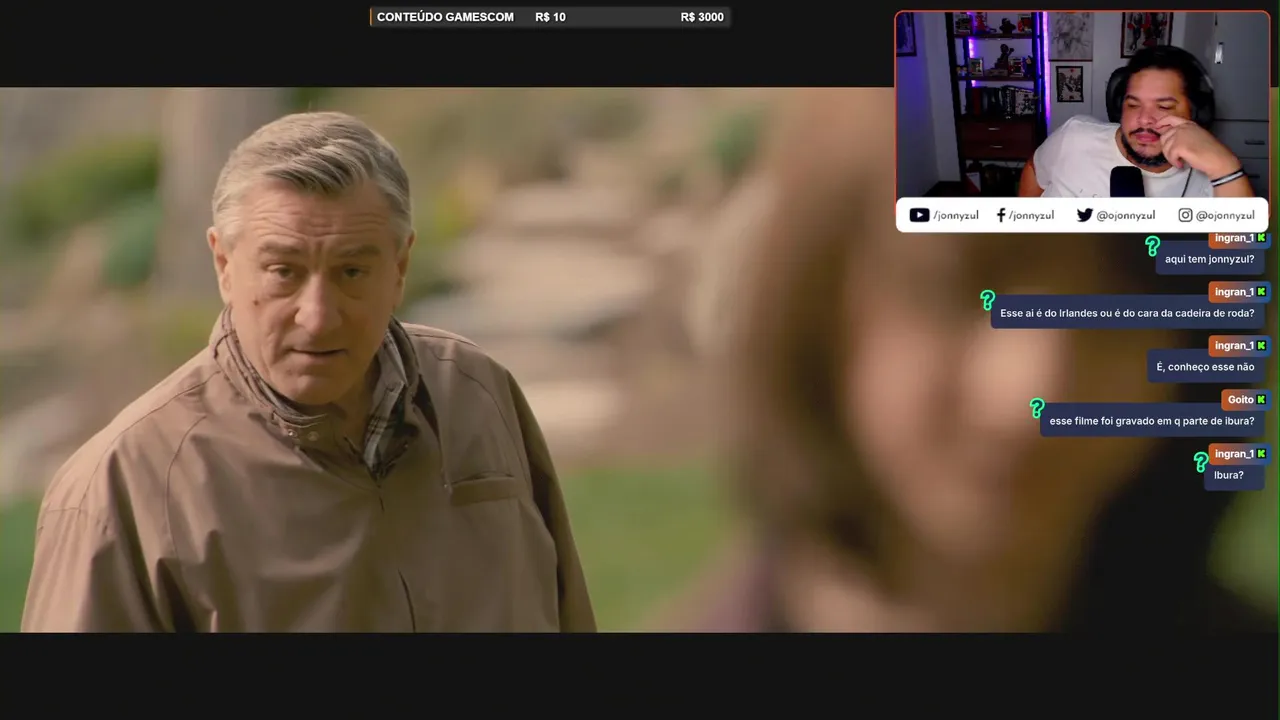Click the Instagram icon
Image resolution: width=1280 pixels, height=720 pixels.
(1185, 215)
